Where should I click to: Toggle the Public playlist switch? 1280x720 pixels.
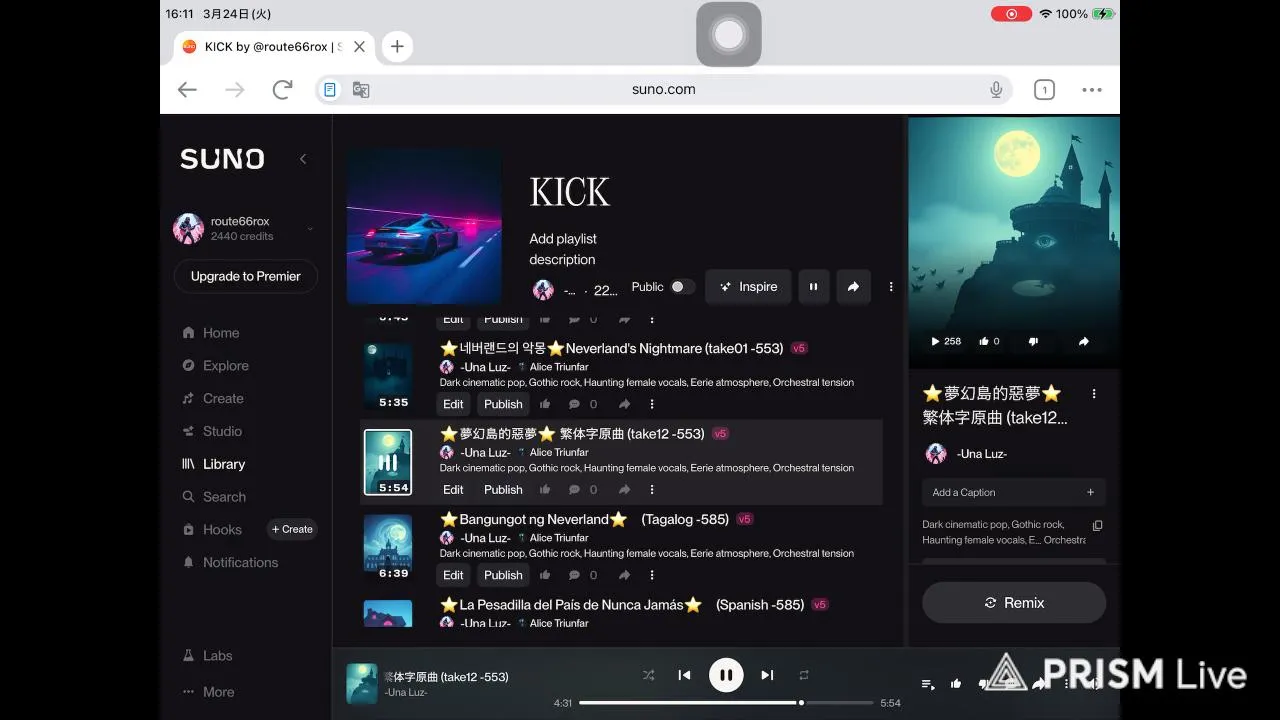682,287
